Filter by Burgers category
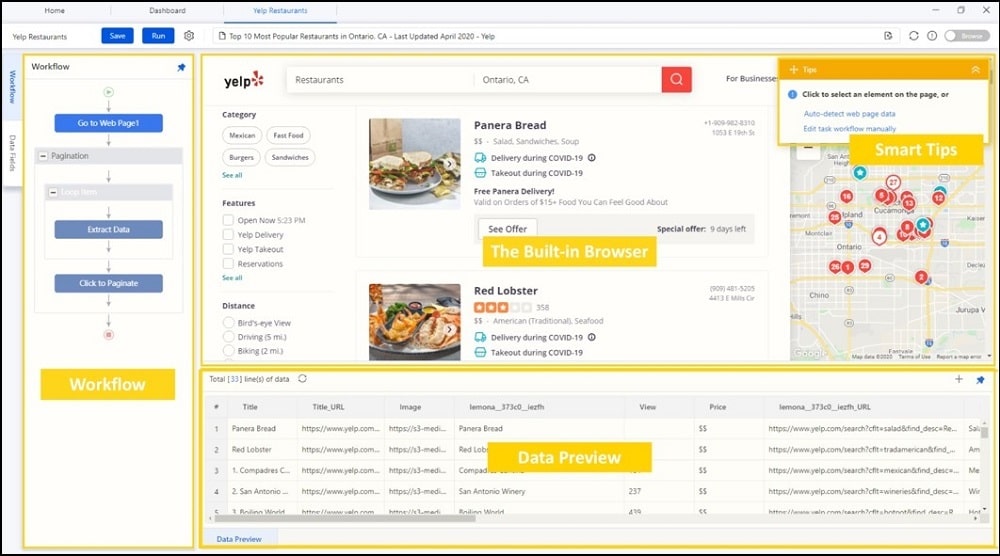1000x556 pixels. coord(241,157)
